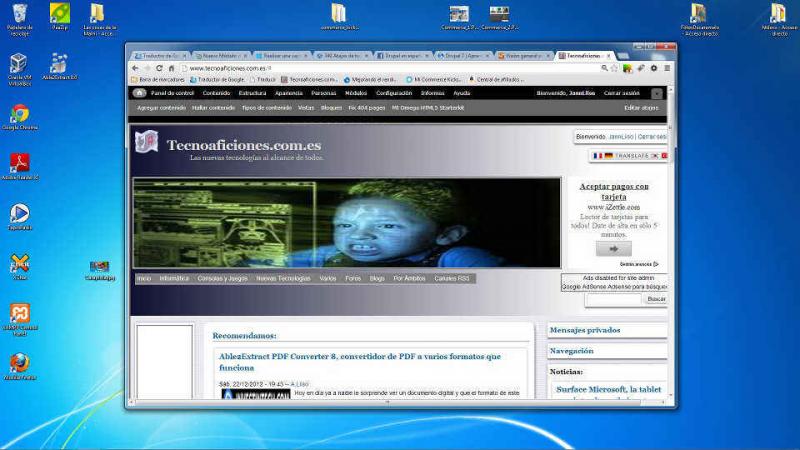Bookmark this page with the star icon
Viewport: 800px width, 450px height.
614,68
